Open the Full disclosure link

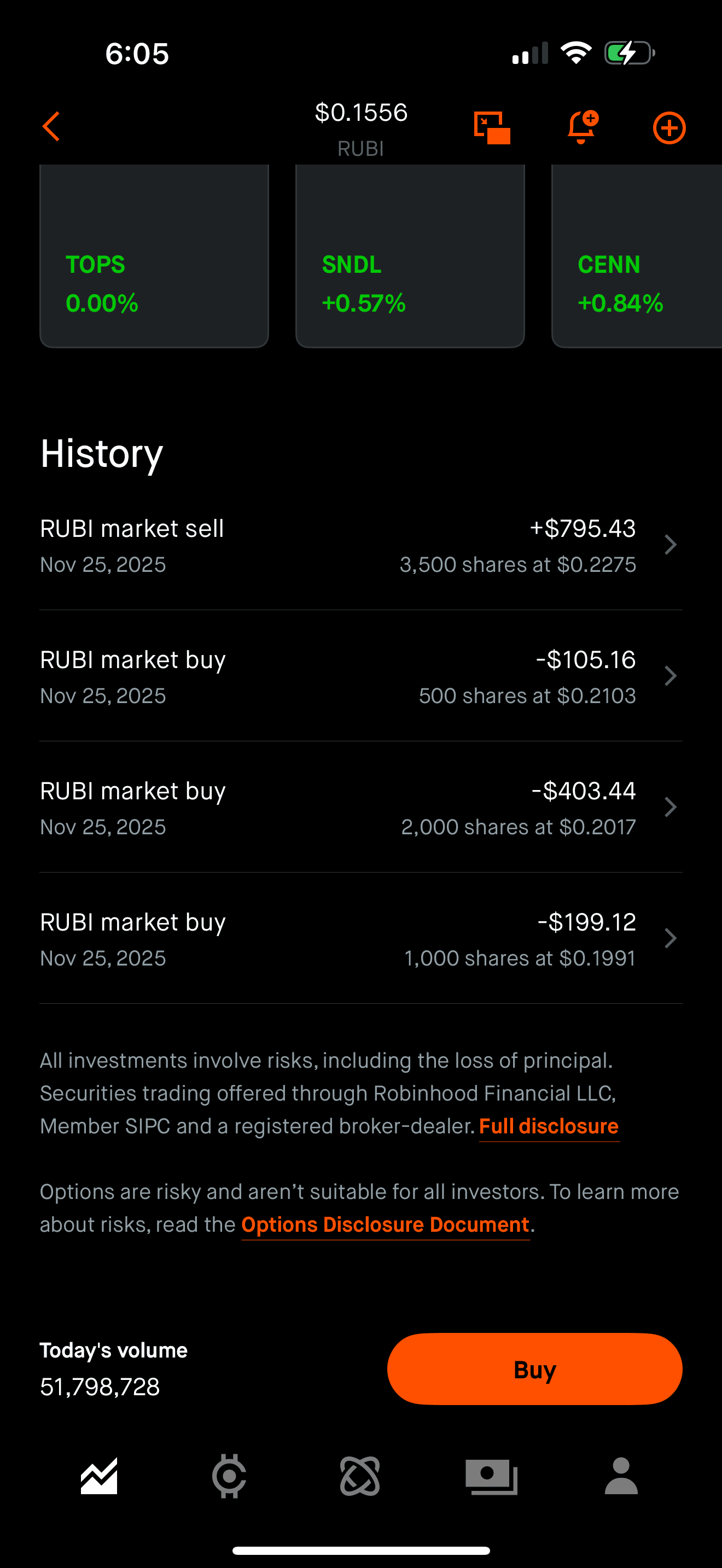549,1127
